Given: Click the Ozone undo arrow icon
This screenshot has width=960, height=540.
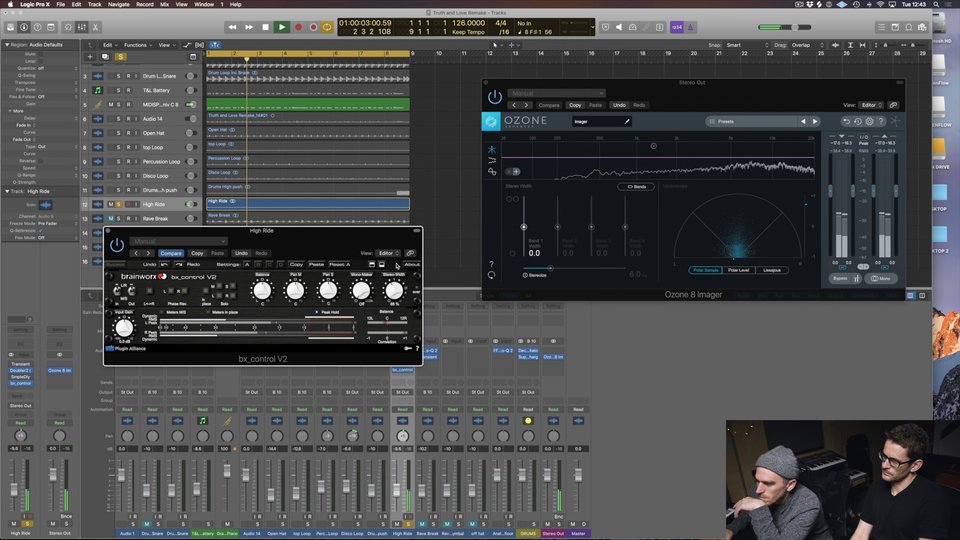Looking at the screenshot, I should [x=846, y=121].
